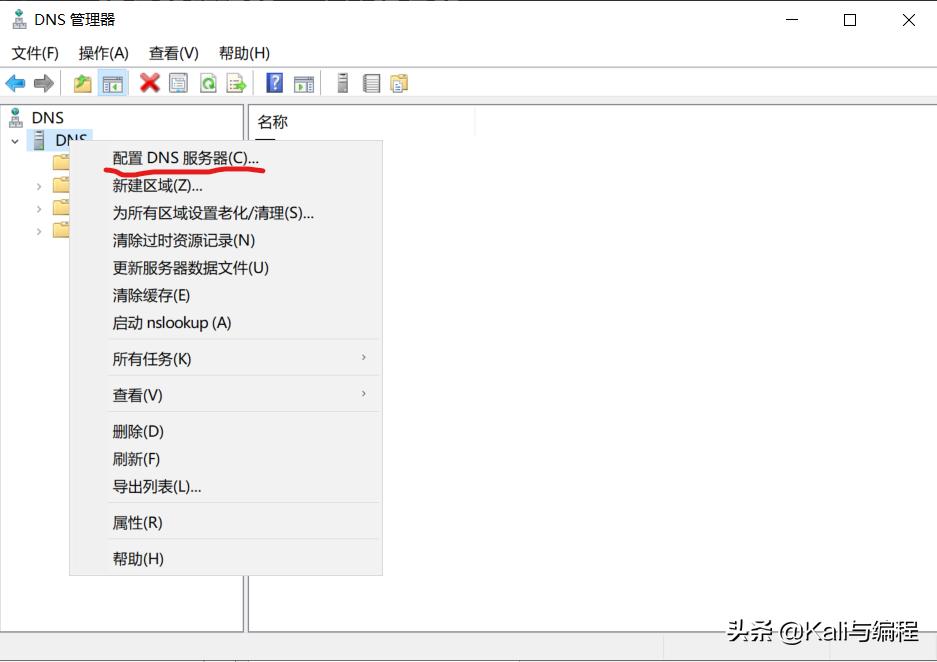This screenshot has height=662, width=937.
Task: Open the 文件(F) menu
Action: (x=35, y=52)
